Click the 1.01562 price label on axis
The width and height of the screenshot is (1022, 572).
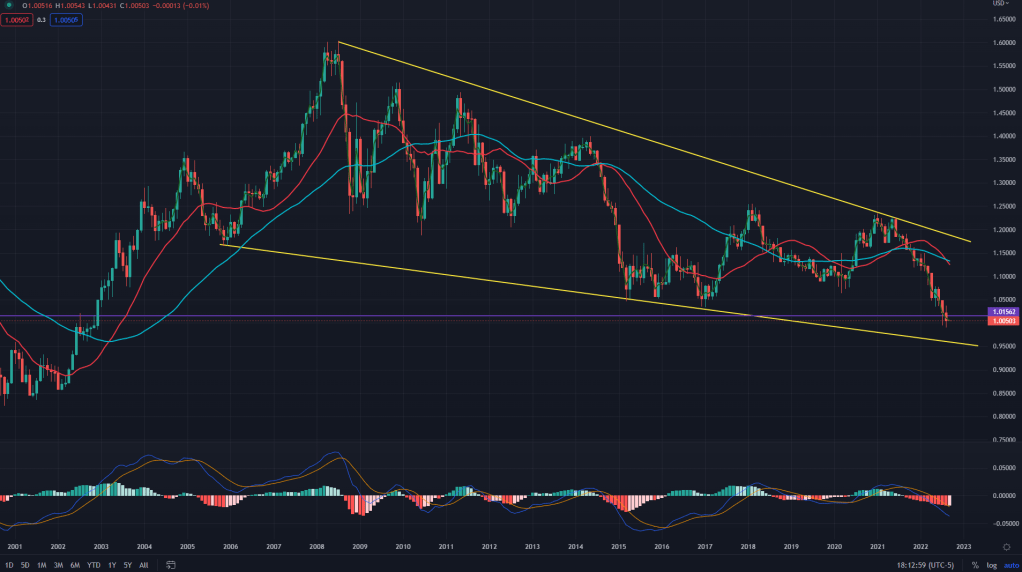pyautogui.click(x=1001, y=312)
